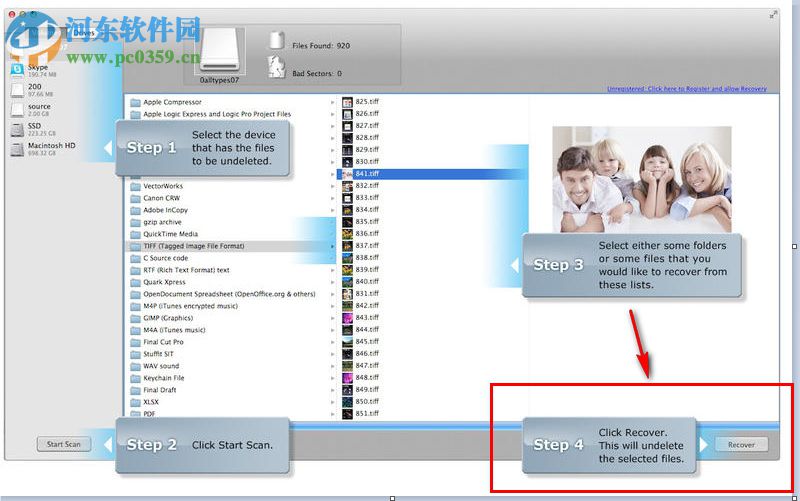Click the 0alltypes07 drive icon in header
Viewport: 800px width, 501px height.
219,49
